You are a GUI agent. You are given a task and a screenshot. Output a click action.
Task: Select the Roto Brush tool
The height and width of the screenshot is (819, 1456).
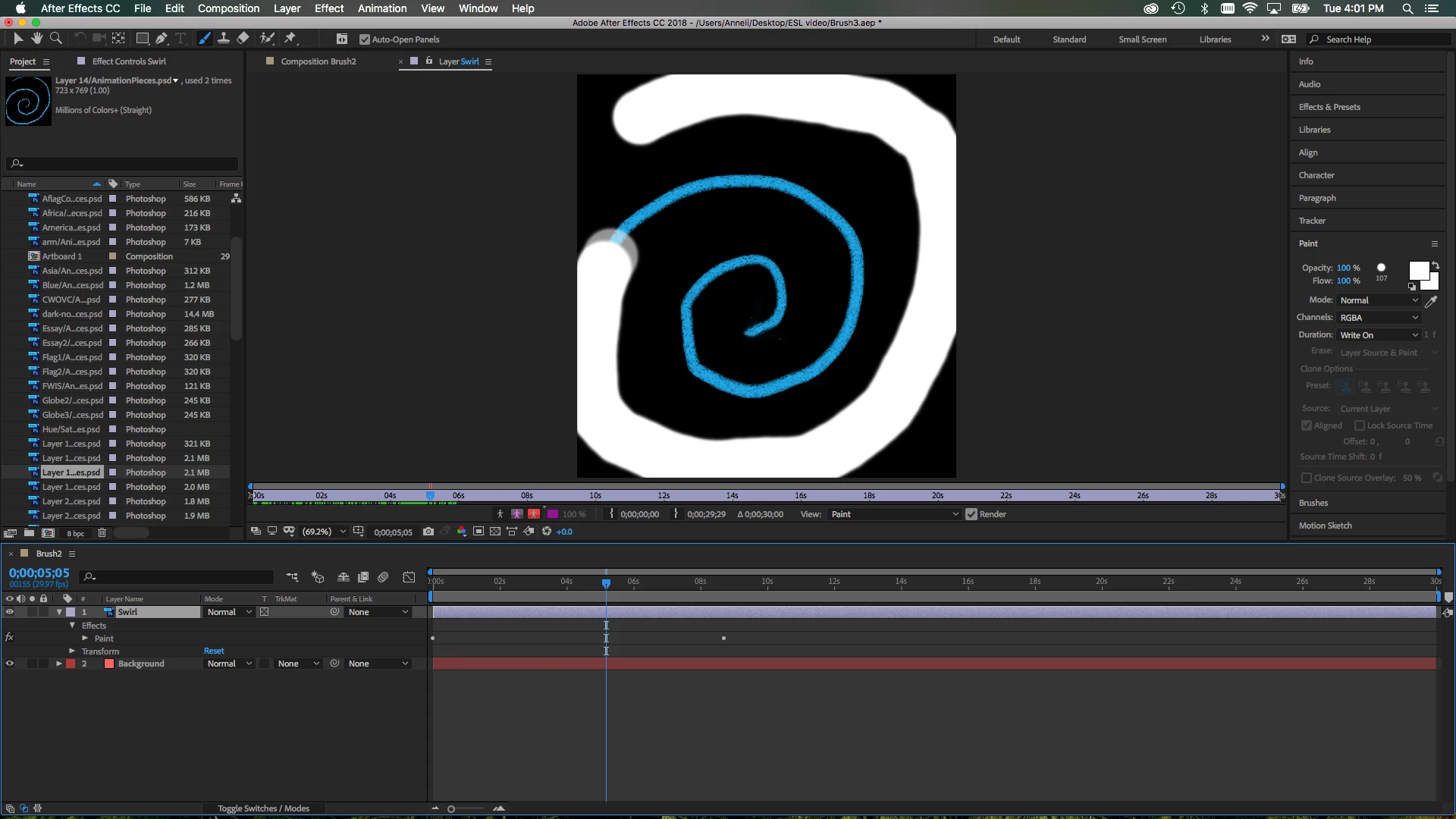(x=267, y=39)
